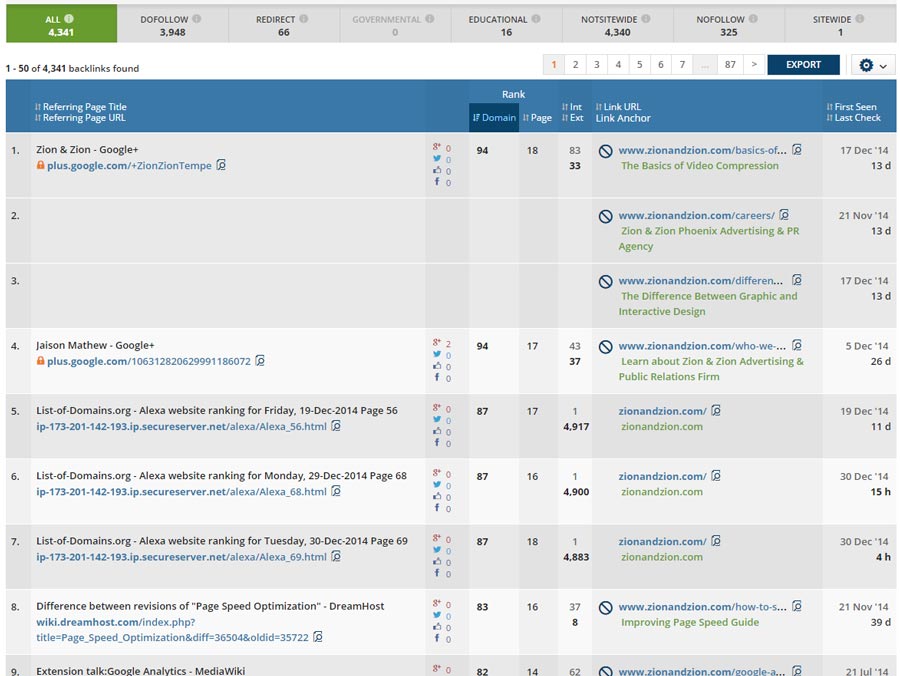Preview link basics-of... with magnifier icon
The width and height of the screenshot is (900, 676).
(x=797, y=150)
